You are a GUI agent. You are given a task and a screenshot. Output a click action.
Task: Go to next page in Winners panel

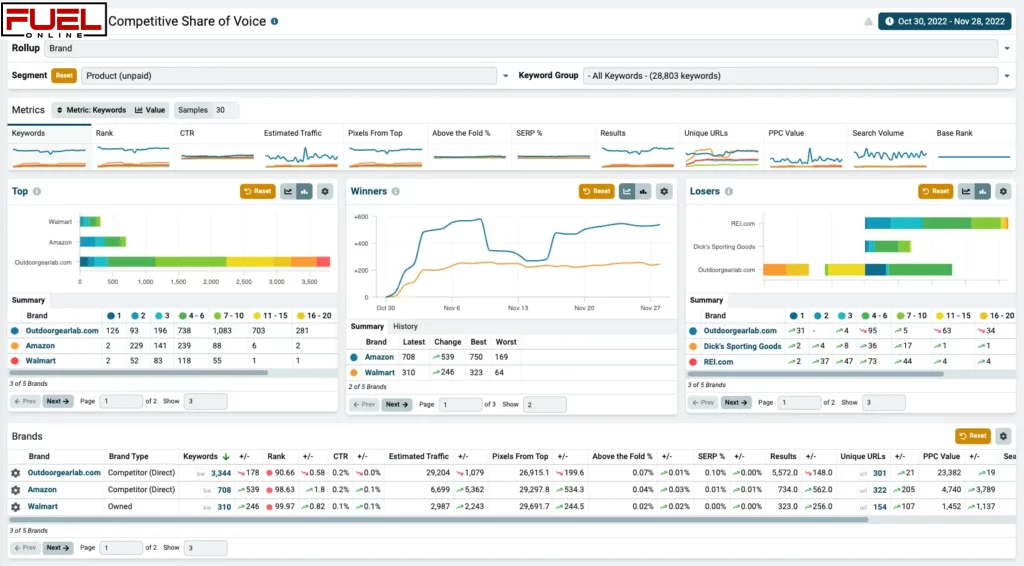(x=396, y=405)
